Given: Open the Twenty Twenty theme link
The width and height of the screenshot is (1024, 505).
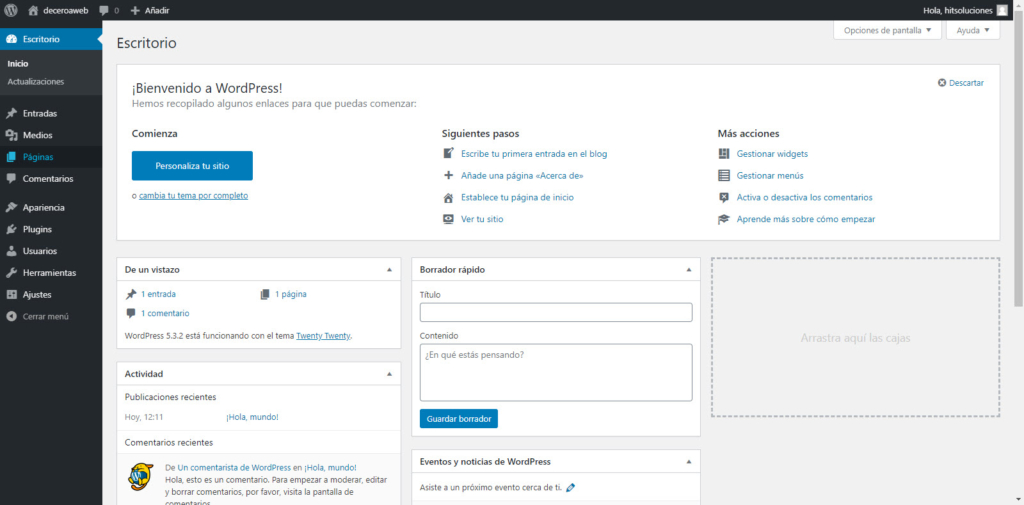Looking at the screenshot, I should click(x=323, y=336).
